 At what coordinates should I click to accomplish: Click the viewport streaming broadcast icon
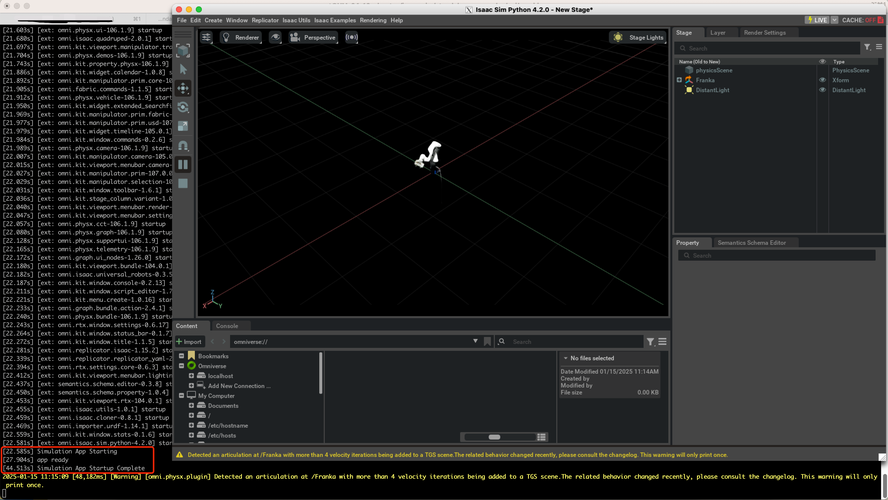[352, 37]
